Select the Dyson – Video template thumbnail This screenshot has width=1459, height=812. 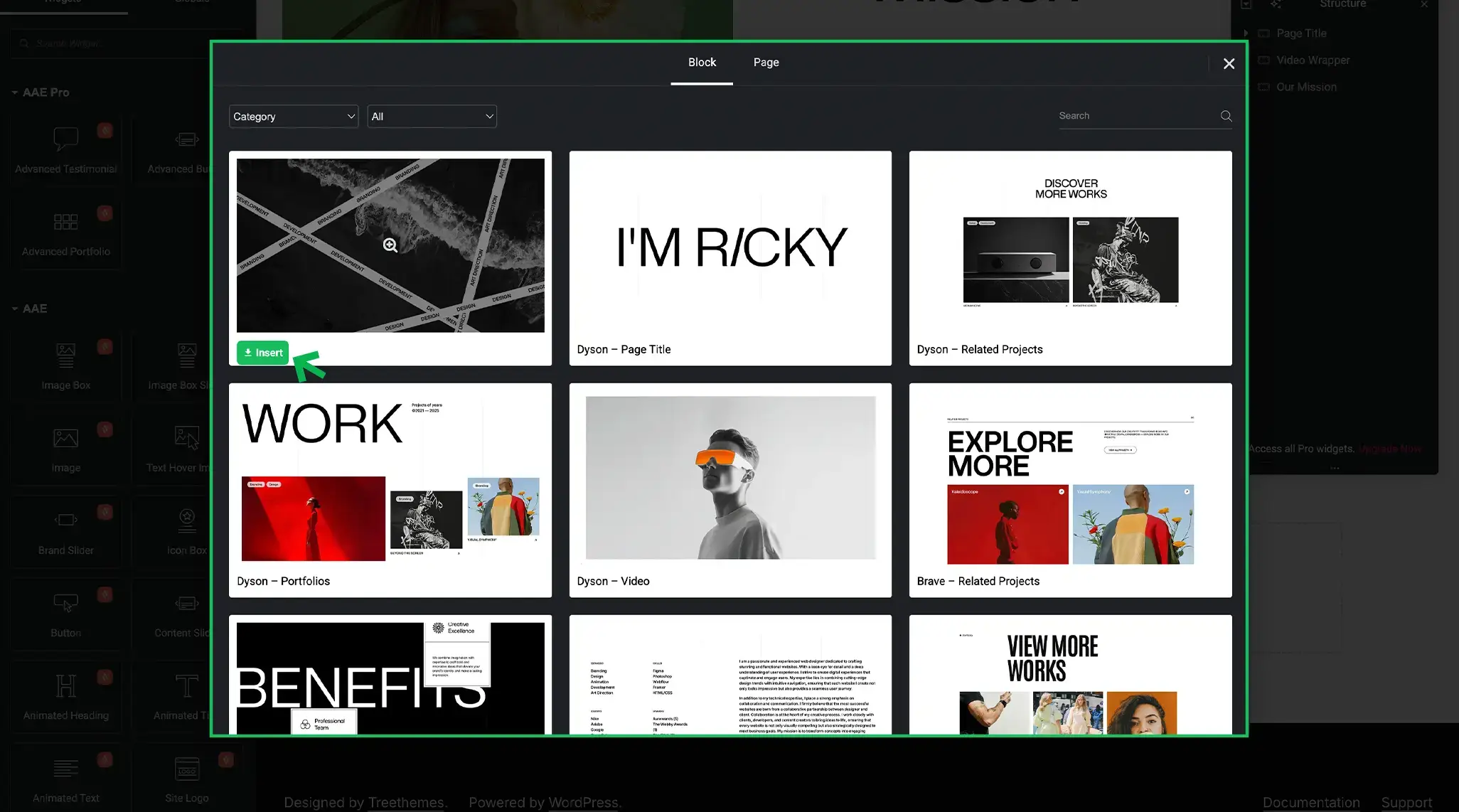pos(730,478)
